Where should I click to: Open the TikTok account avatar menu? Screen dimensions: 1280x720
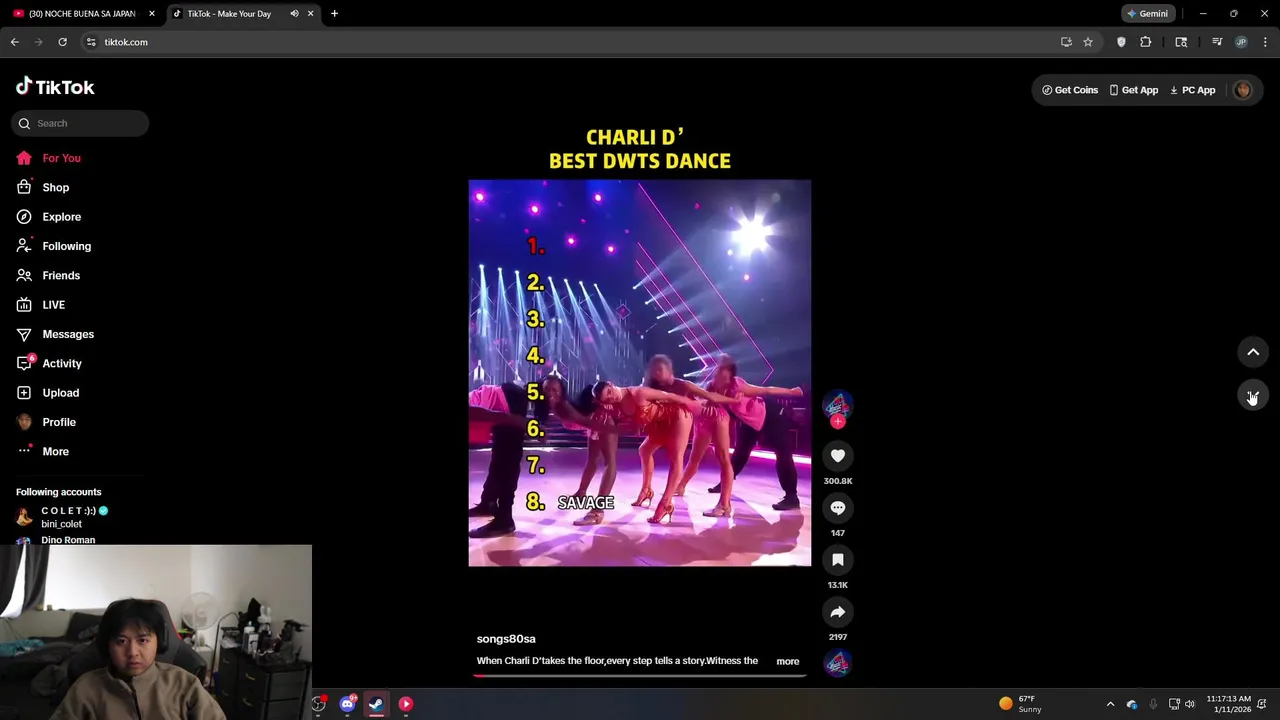tap(1243, 90)
